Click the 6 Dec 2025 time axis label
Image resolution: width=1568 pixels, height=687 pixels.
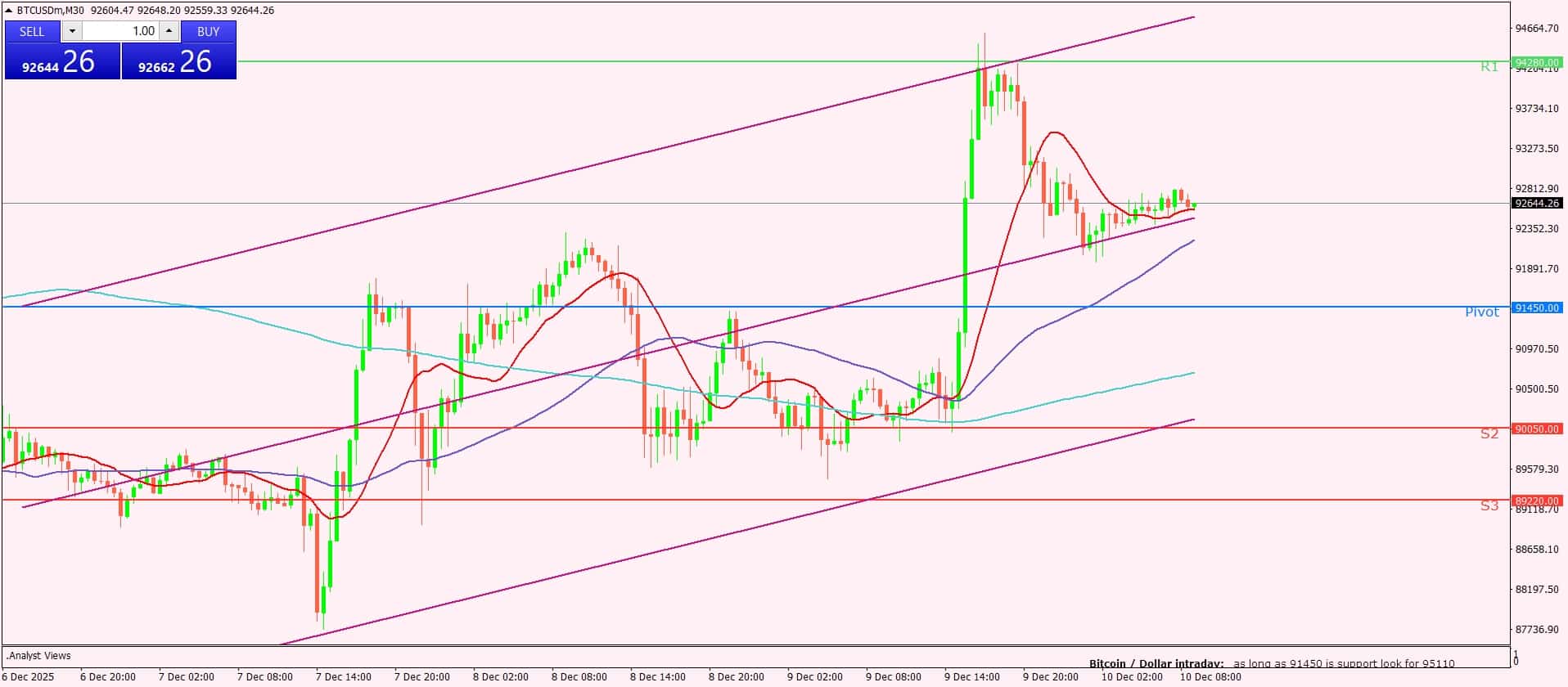pos(29,676)
